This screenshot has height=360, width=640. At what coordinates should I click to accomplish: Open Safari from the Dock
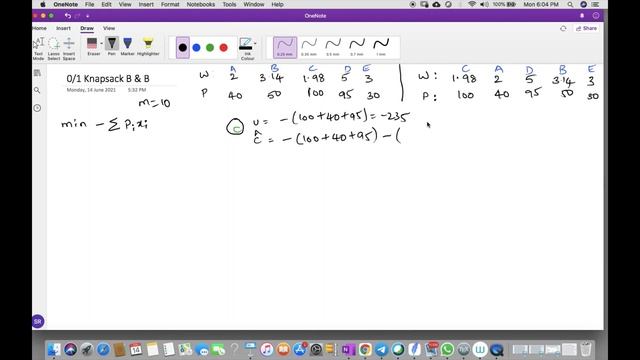click(103, 350)
